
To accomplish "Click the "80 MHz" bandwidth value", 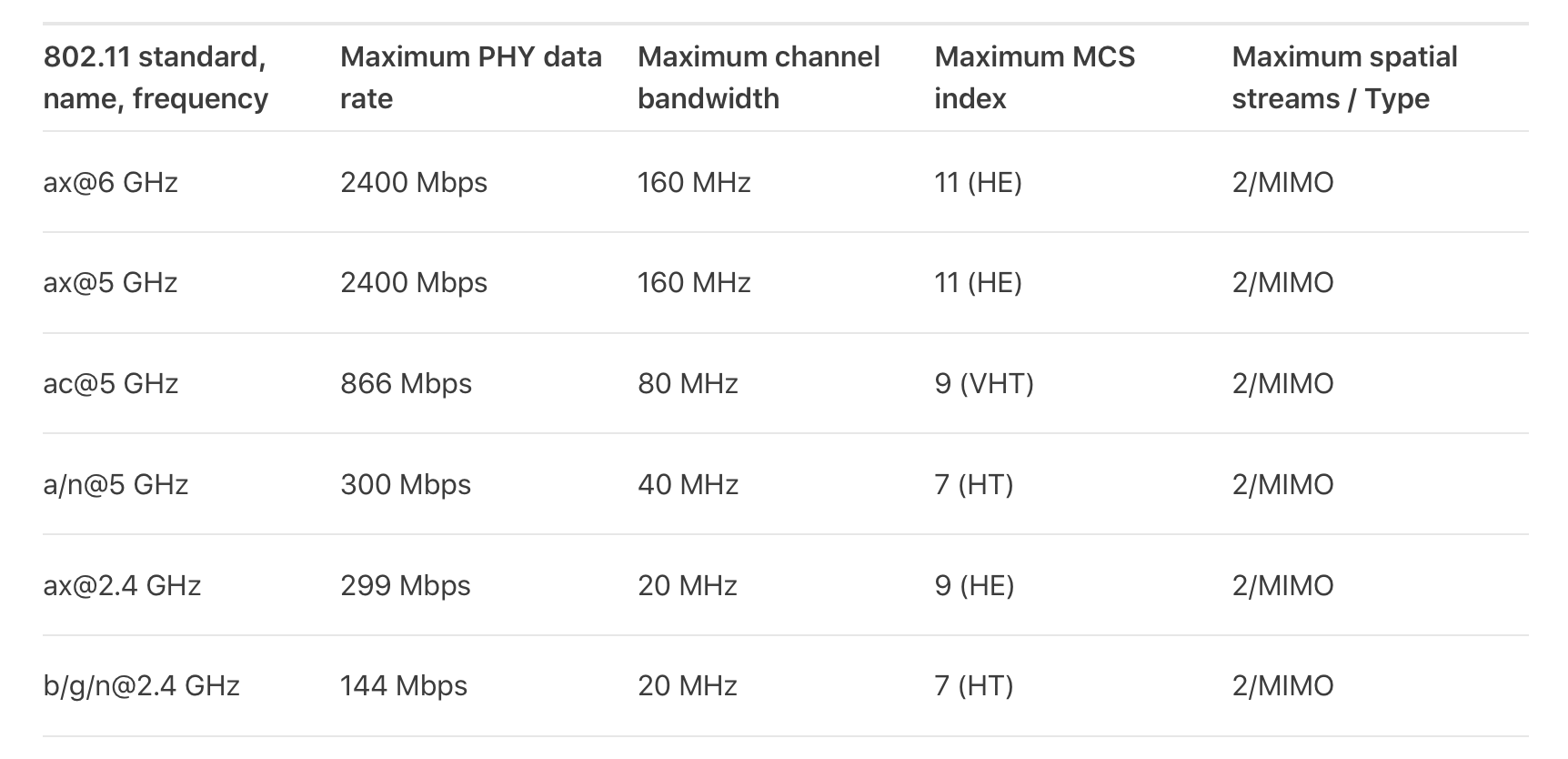I will tap(688, 384).
